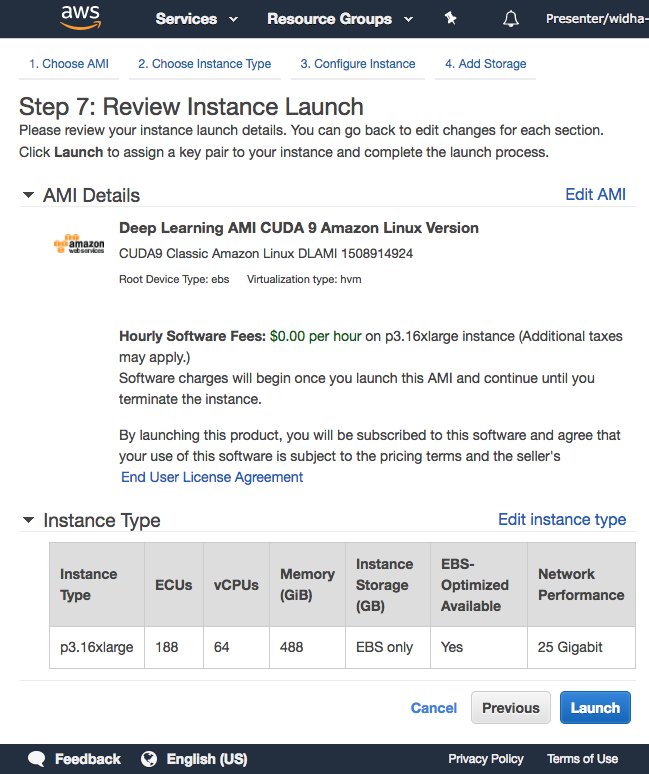649x774 pixels.
Task: Open step 4 Add Storage tab
Action: (x=486, y=64)
